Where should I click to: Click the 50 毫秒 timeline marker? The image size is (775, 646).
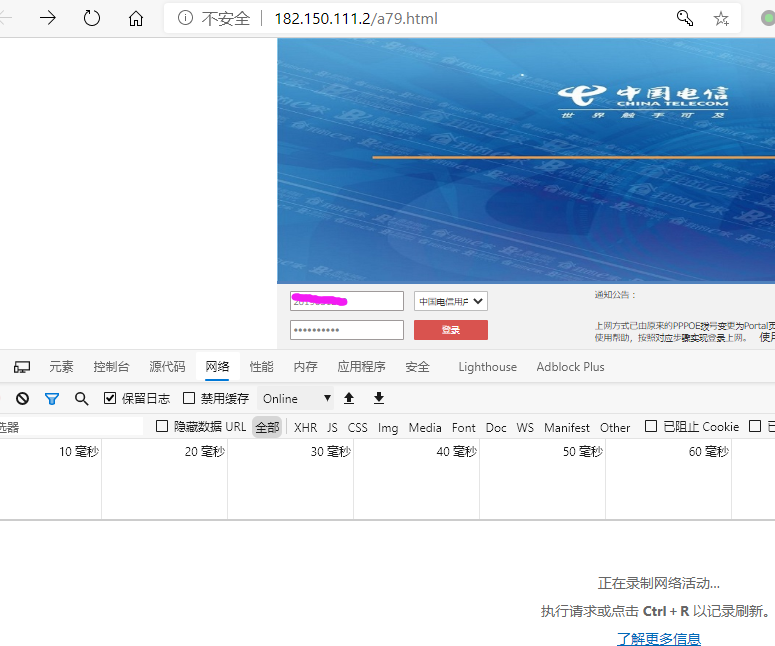click(x=583, y=451)
